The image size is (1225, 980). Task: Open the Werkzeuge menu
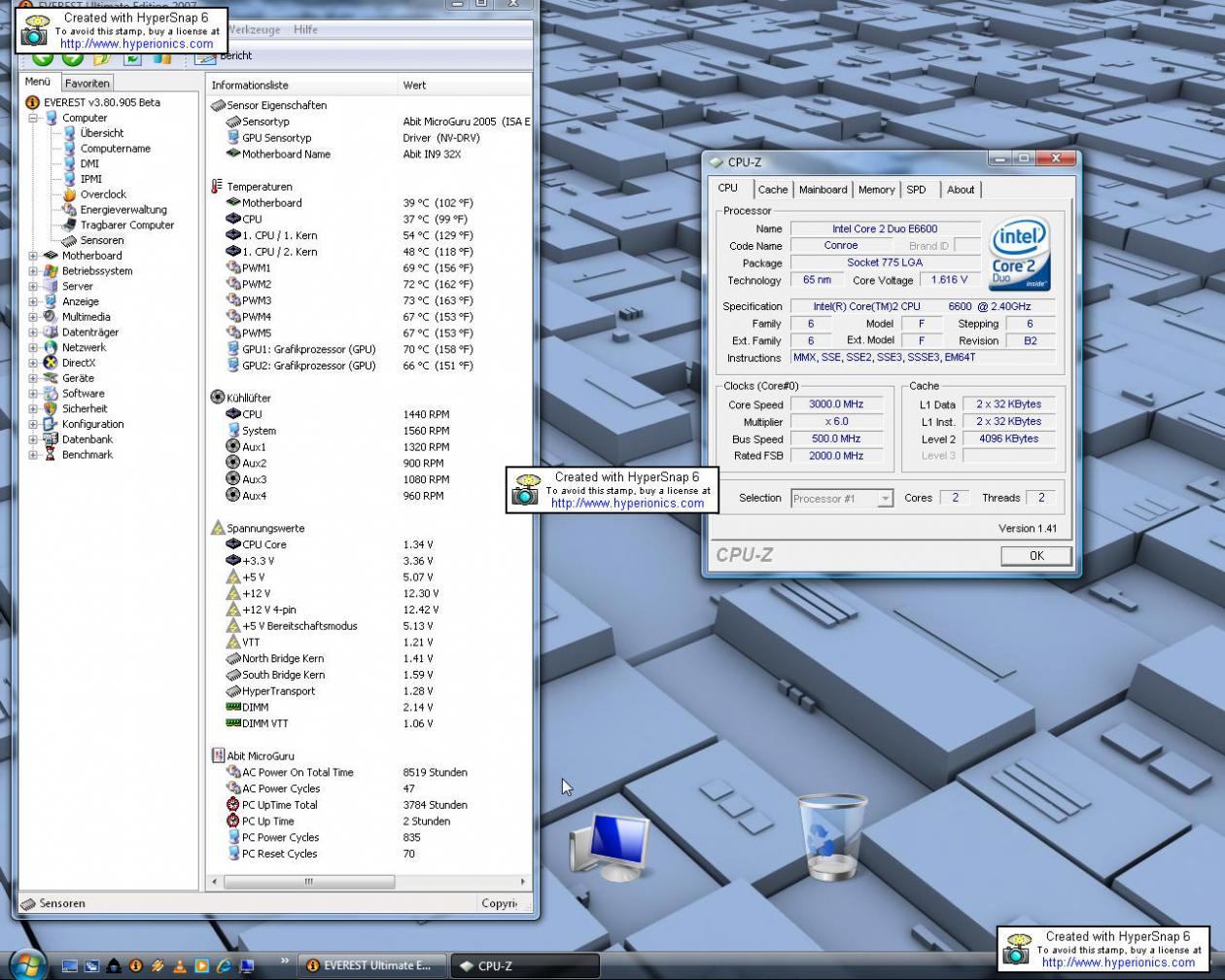pyautogui.click(x=253, y=29)
